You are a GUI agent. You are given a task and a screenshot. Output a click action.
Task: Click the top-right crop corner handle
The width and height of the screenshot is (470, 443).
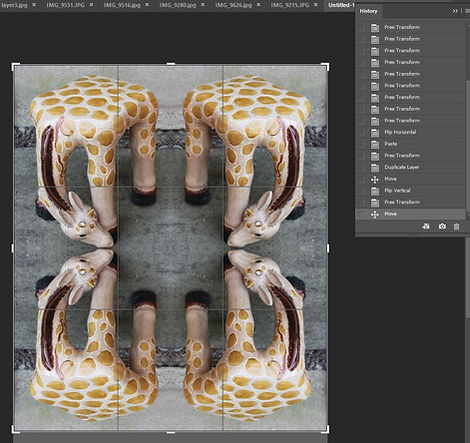coord(326,66)
